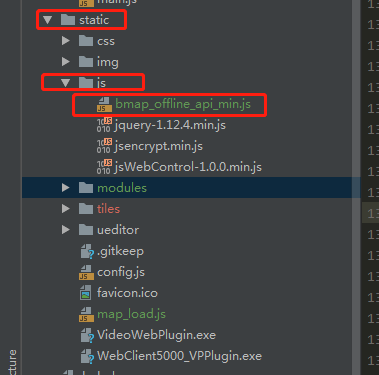This screenshot has height=375, width=379.
Task: Click the tiles folder icon
Action: click(86, 209)
